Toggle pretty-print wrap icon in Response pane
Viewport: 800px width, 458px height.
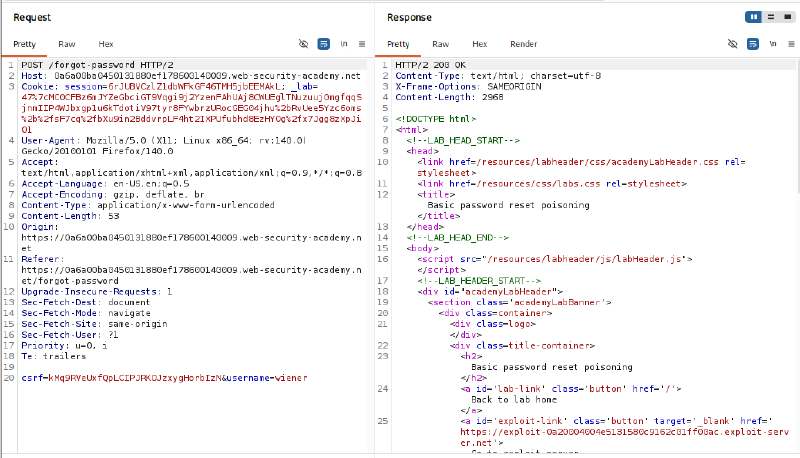coord(753,44)
